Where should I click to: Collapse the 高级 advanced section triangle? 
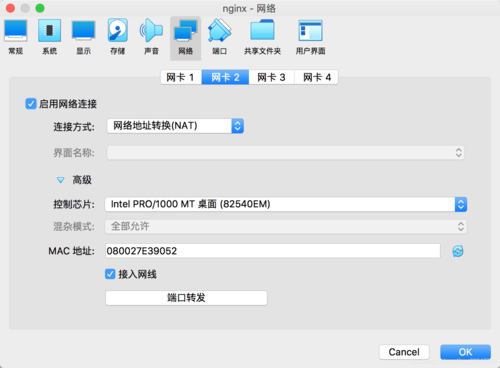click(x=60, y=180)
